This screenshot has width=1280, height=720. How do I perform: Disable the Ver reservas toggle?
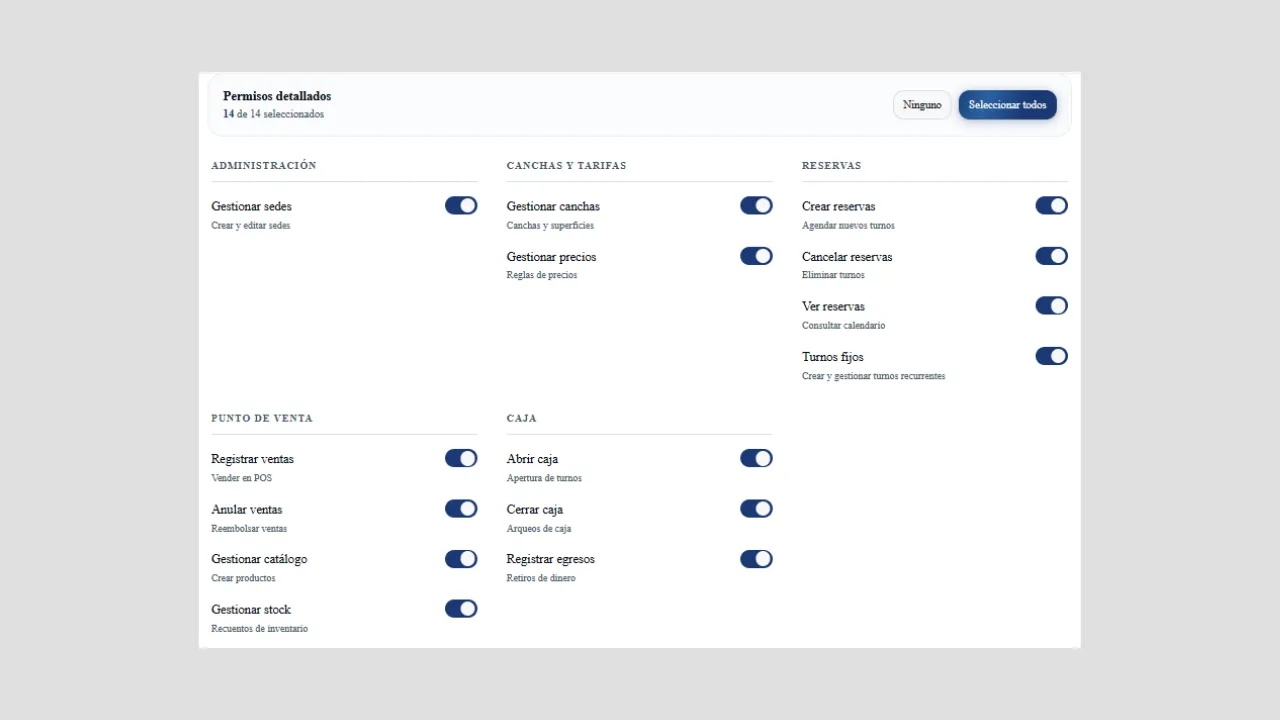[x=1051, y=306]
